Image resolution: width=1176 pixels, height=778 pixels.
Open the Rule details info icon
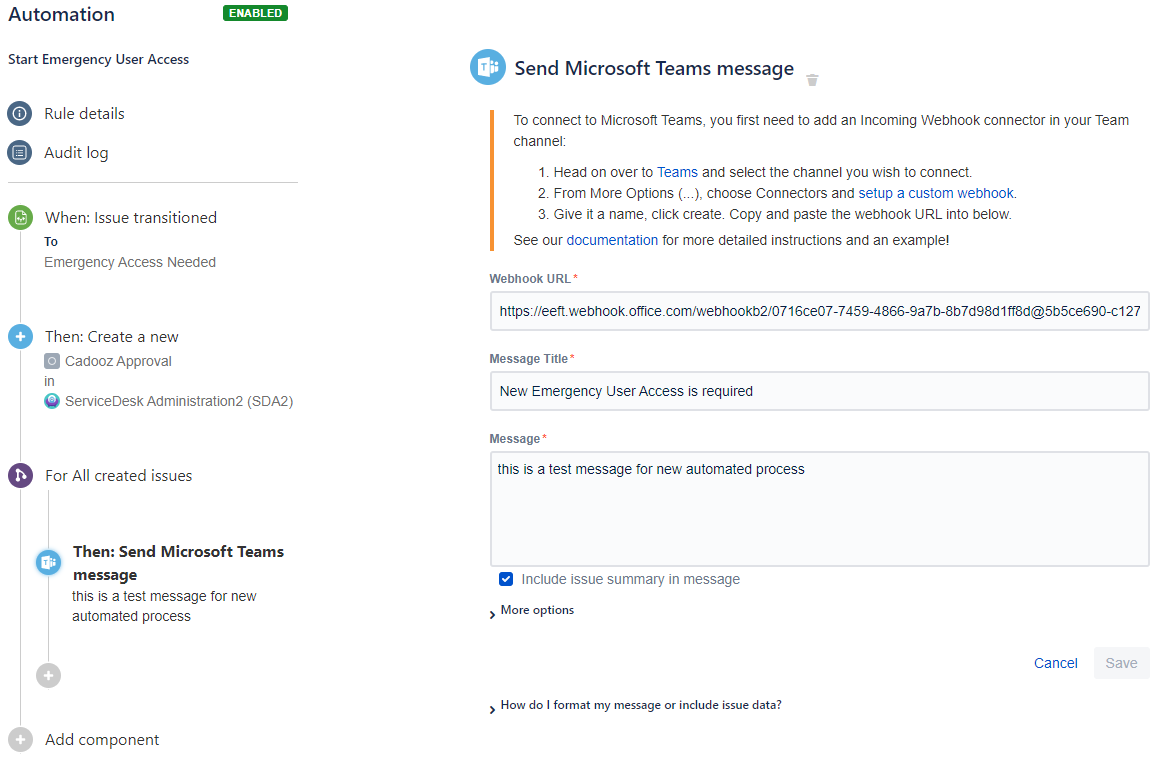pyautogui.click(x=20, y=113)
